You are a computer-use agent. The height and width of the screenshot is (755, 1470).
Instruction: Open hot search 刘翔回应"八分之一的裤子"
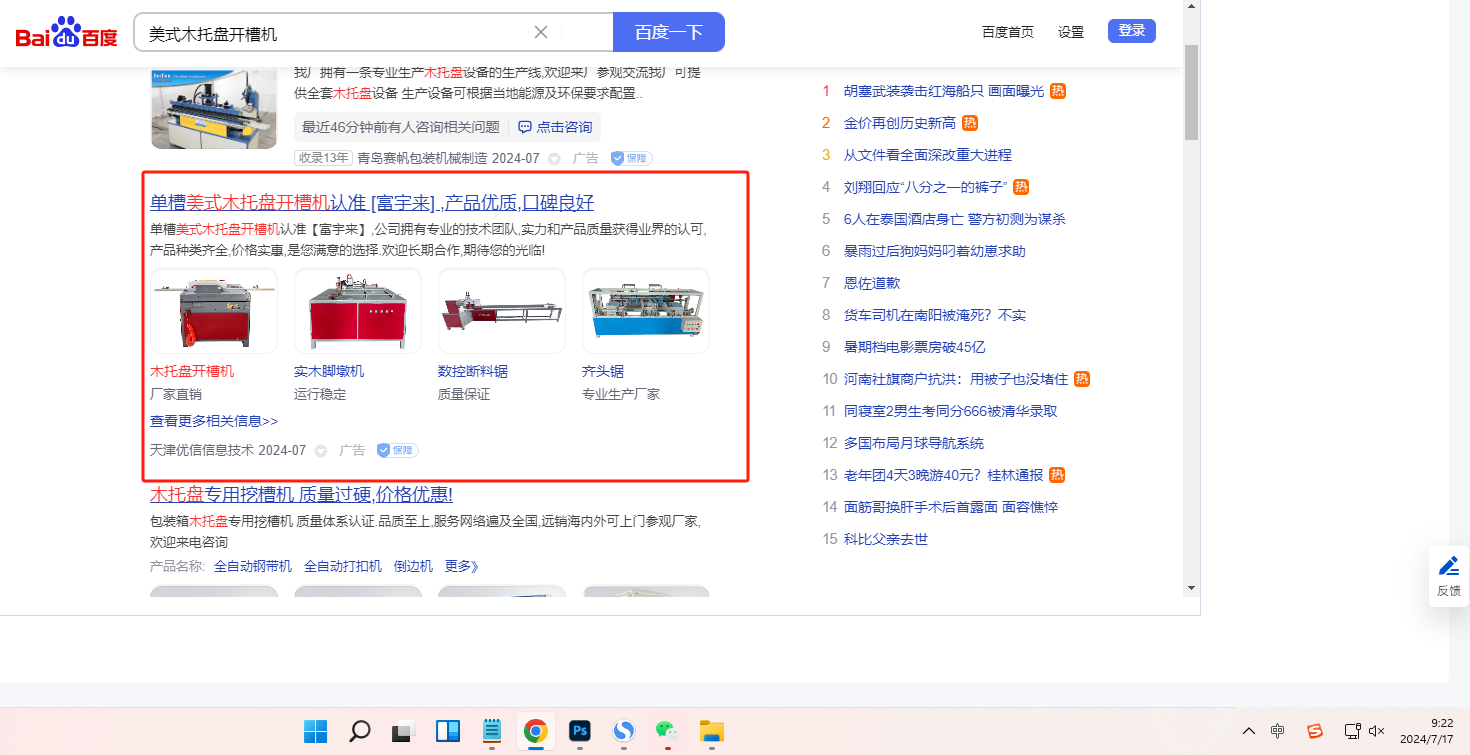click(926, 187)
